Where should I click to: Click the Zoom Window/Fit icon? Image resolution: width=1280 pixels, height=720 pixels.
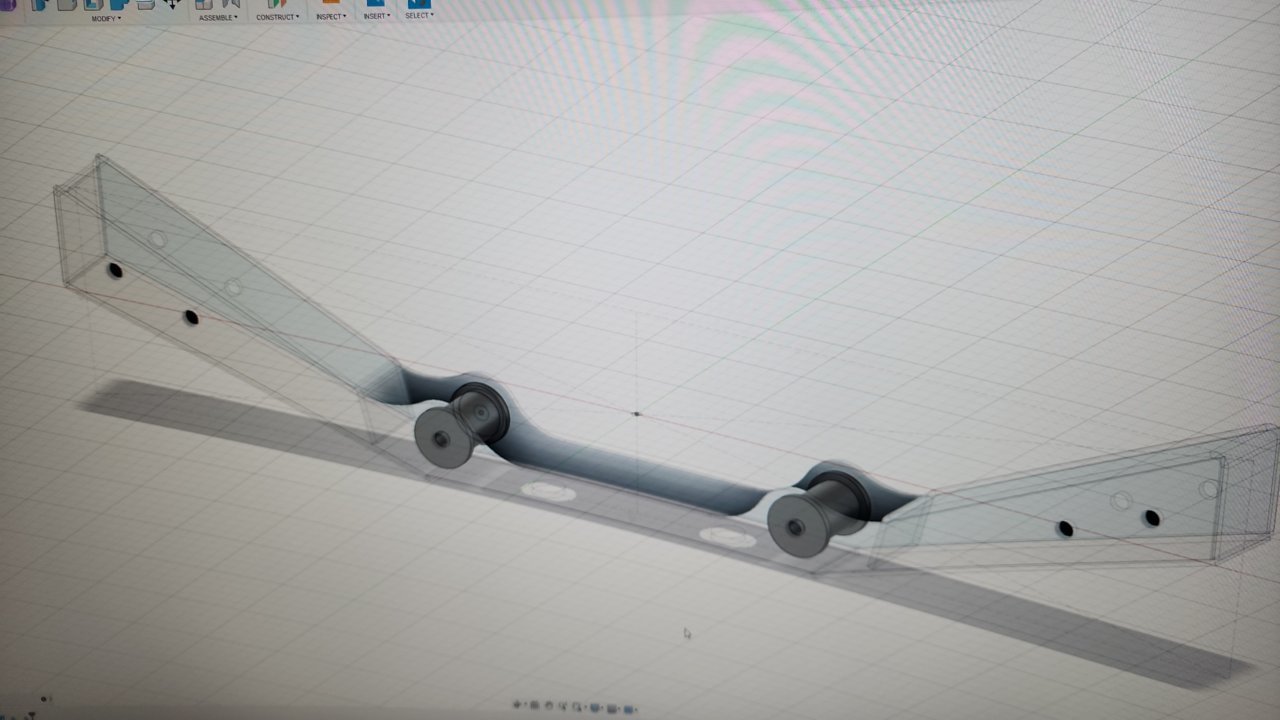[x=576, y=707]
